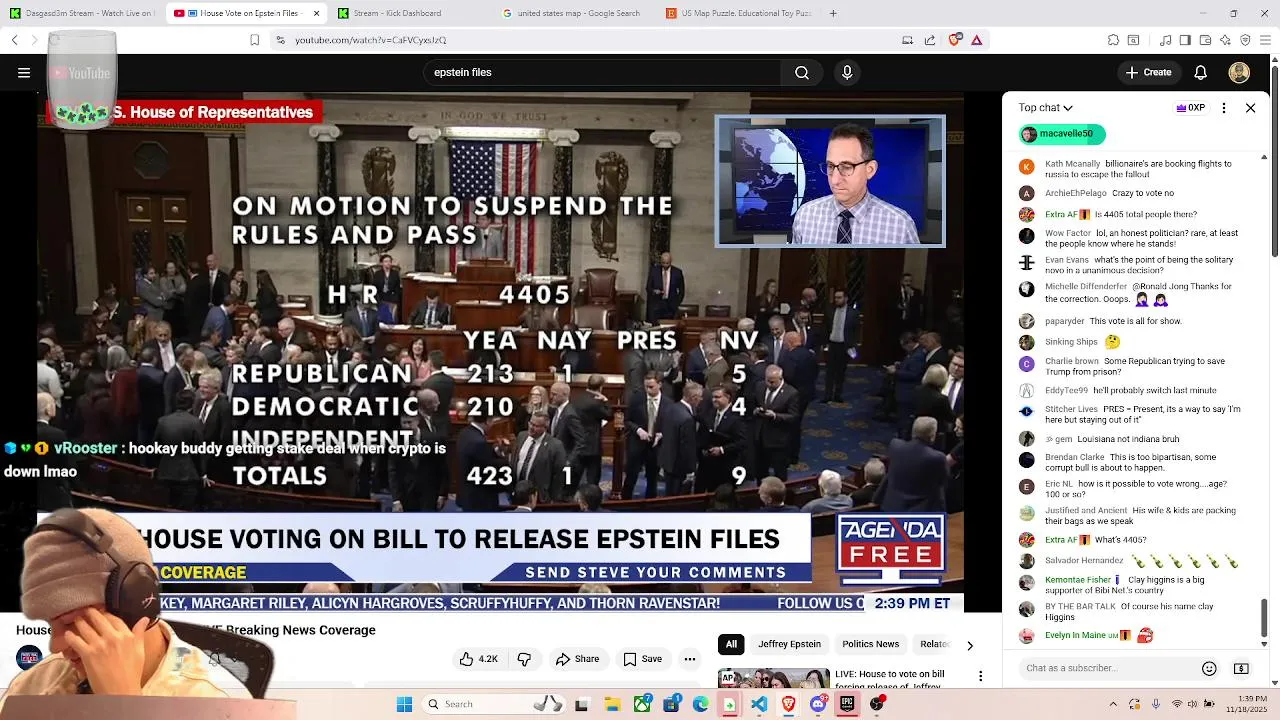Image resolution: width=1280 pixels, height=720 pixels.
Task: Start voice search with the microphone icon
Action: click(x=847, y=72)
